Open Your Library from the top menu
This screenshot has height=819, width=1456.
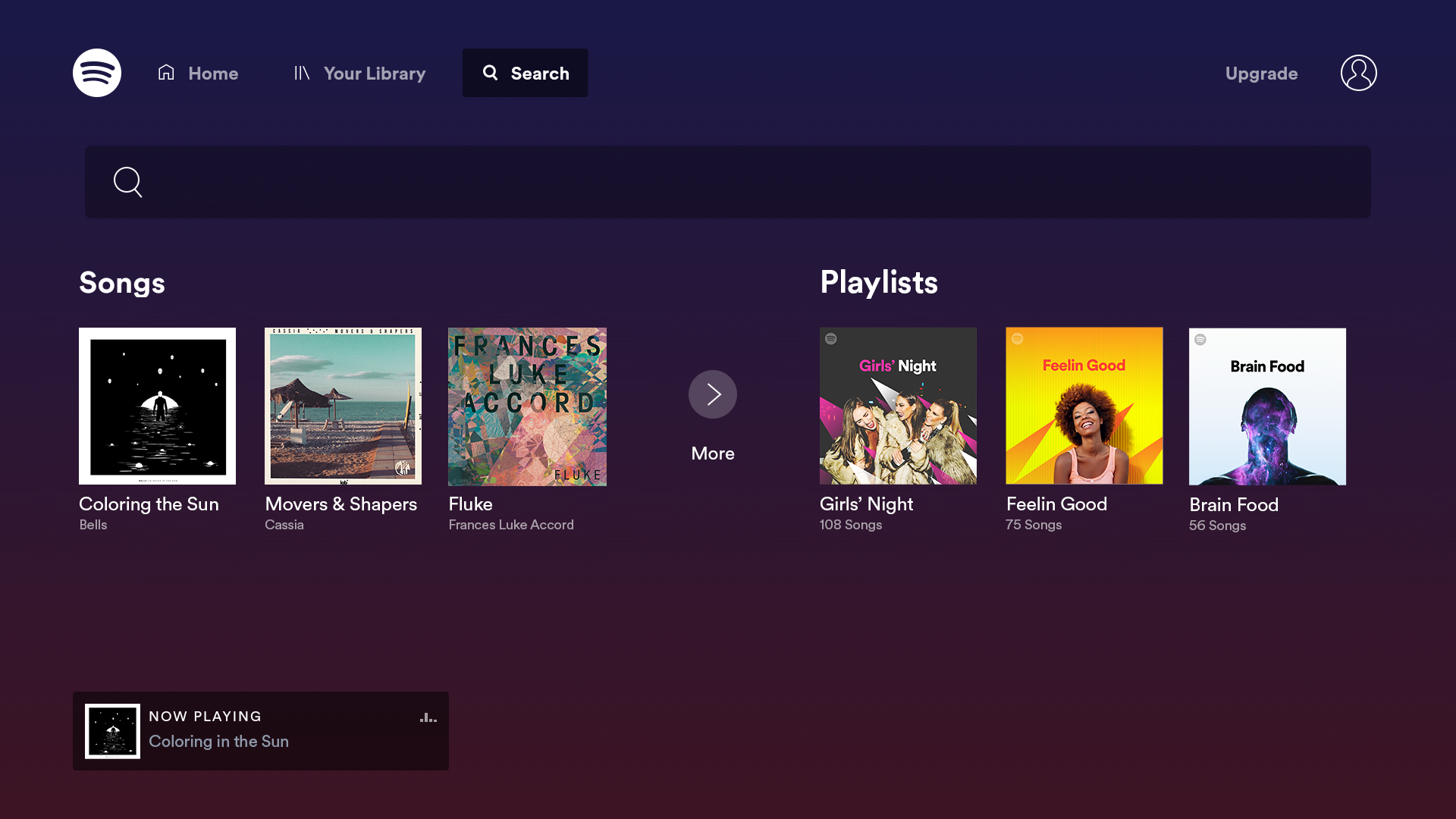[374, 73]
